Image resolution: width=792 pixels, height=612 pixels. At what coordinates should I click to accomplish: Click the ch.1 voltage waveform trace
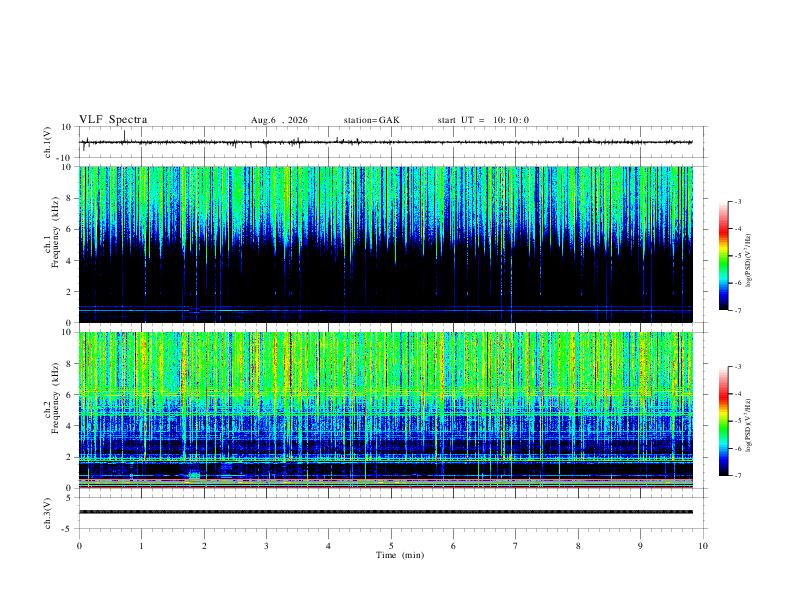pyautogui.click(x=386, y=142)
